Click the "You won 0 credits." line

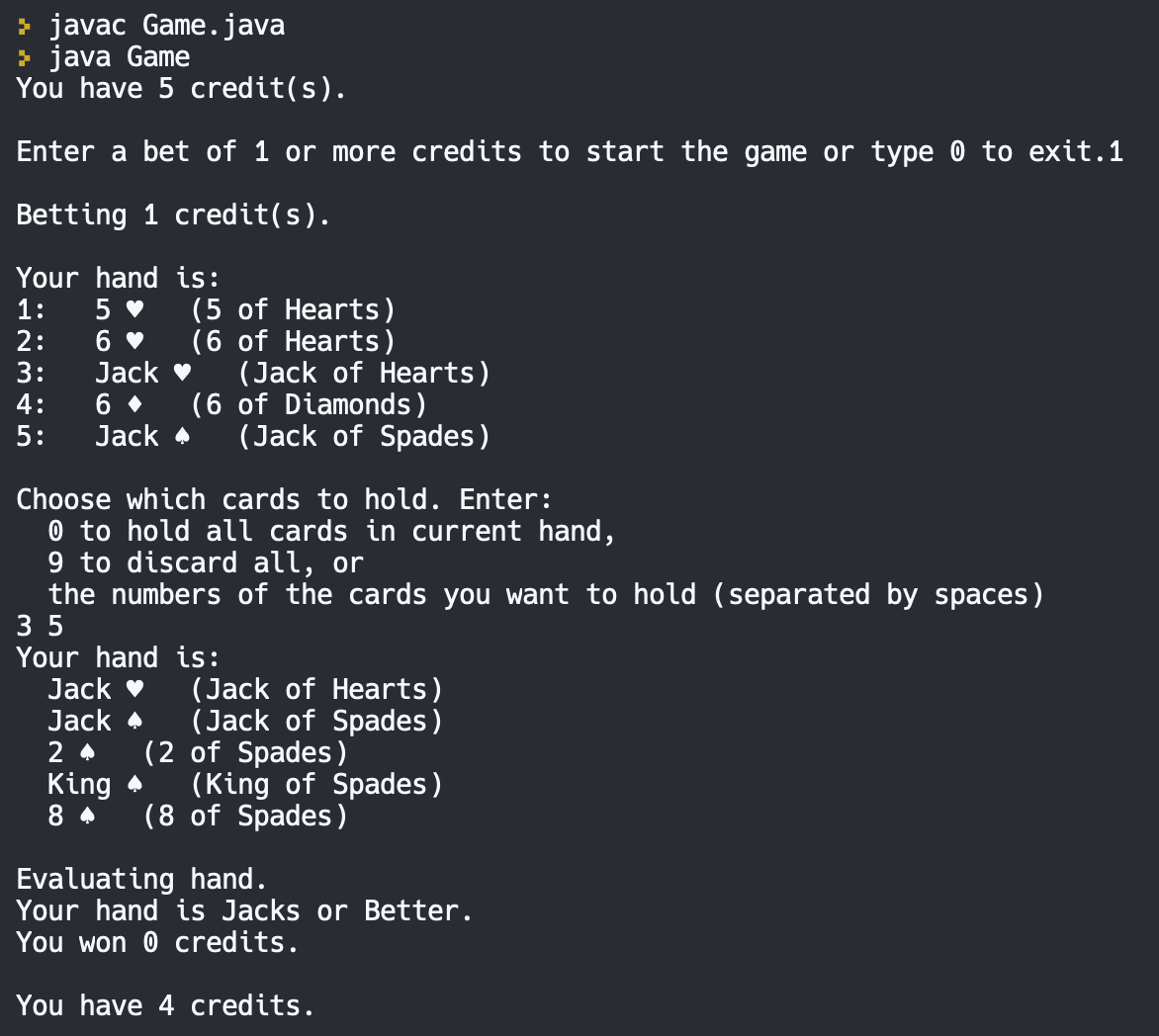pos(157,942)
